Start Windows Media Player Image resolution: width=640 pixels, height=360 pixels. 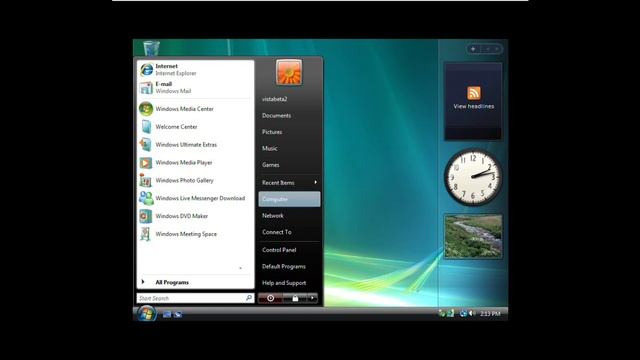pyautogui.click(x=195, y=162)
